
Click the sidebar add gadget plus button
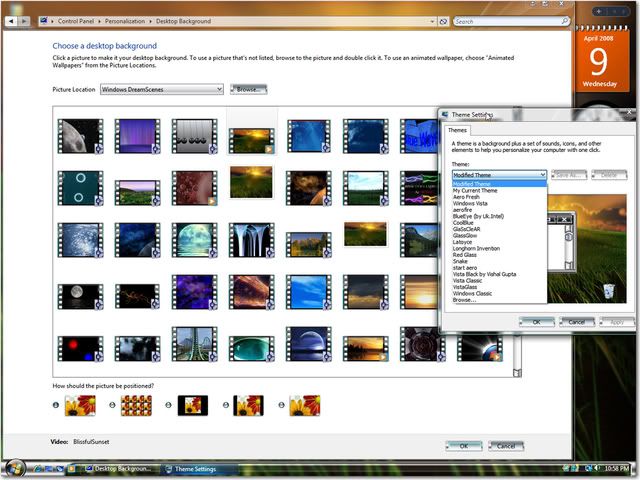599,12
